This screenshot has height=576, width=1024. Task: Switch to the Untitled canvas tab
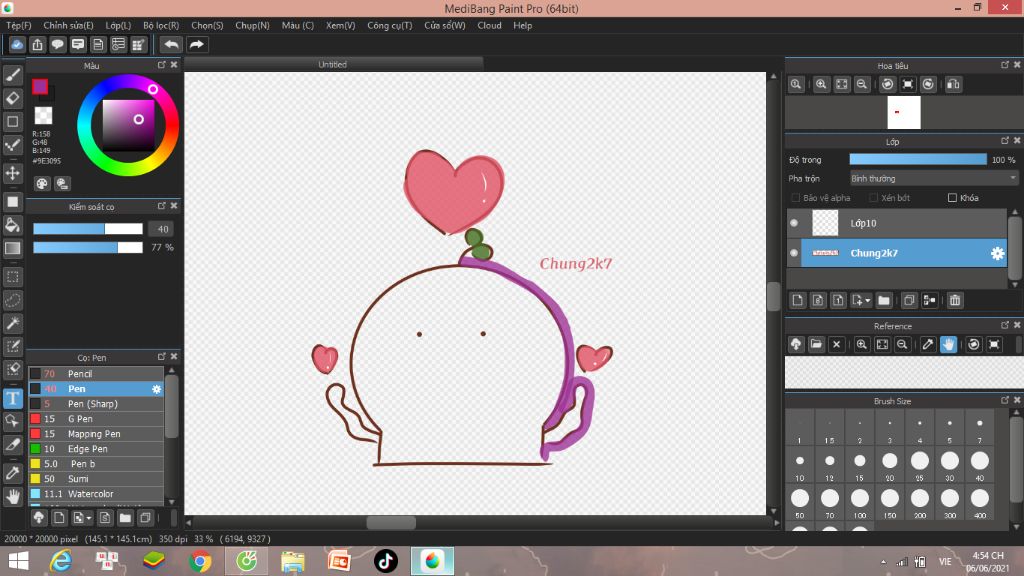tap(333, 64)
